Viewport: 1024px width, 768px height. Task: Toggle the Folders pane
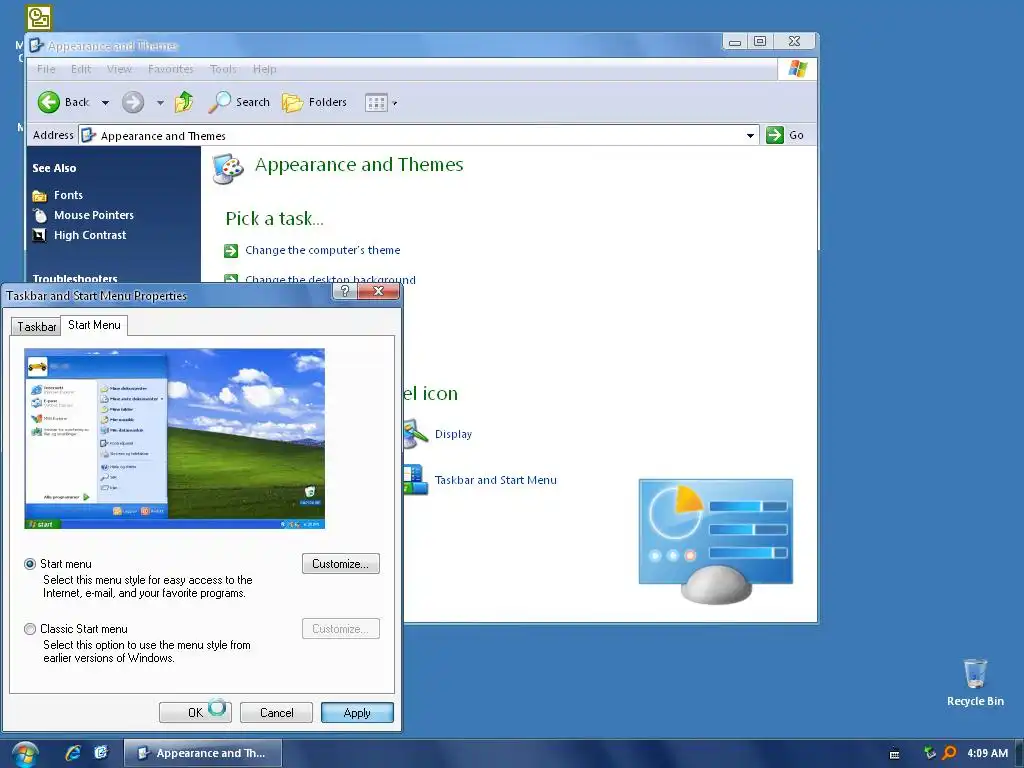[x=314, y=103]
